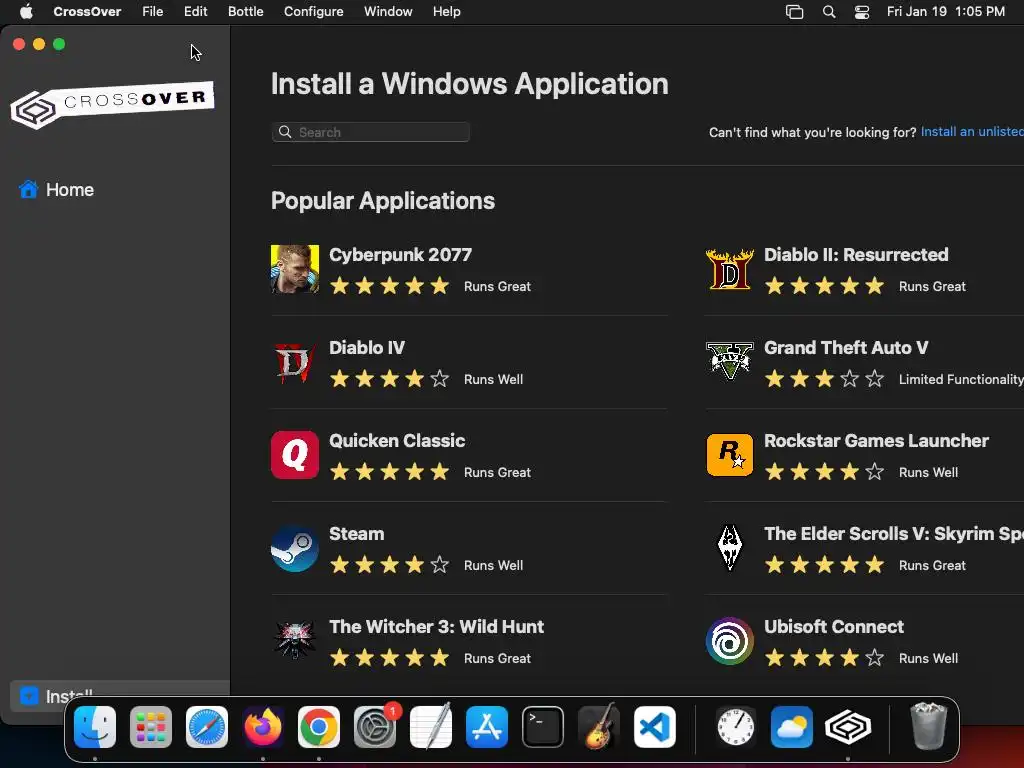1024x768 pixels.
Task: Click the Ubisoft Connect swirl icon
Action: tap(729, 641)
